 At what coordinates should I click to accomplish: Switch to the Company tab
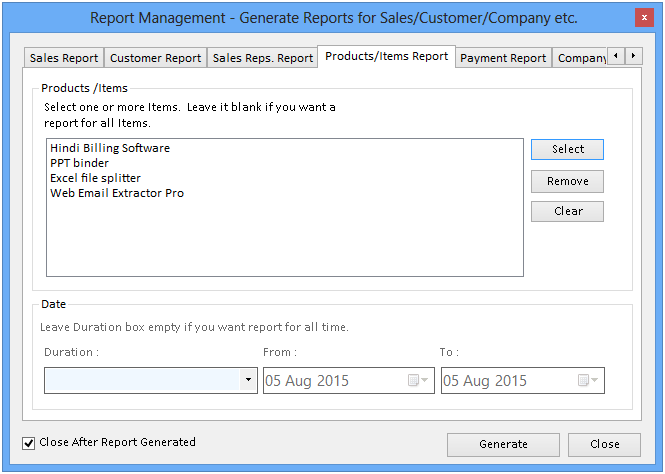[x=580, y=58]
